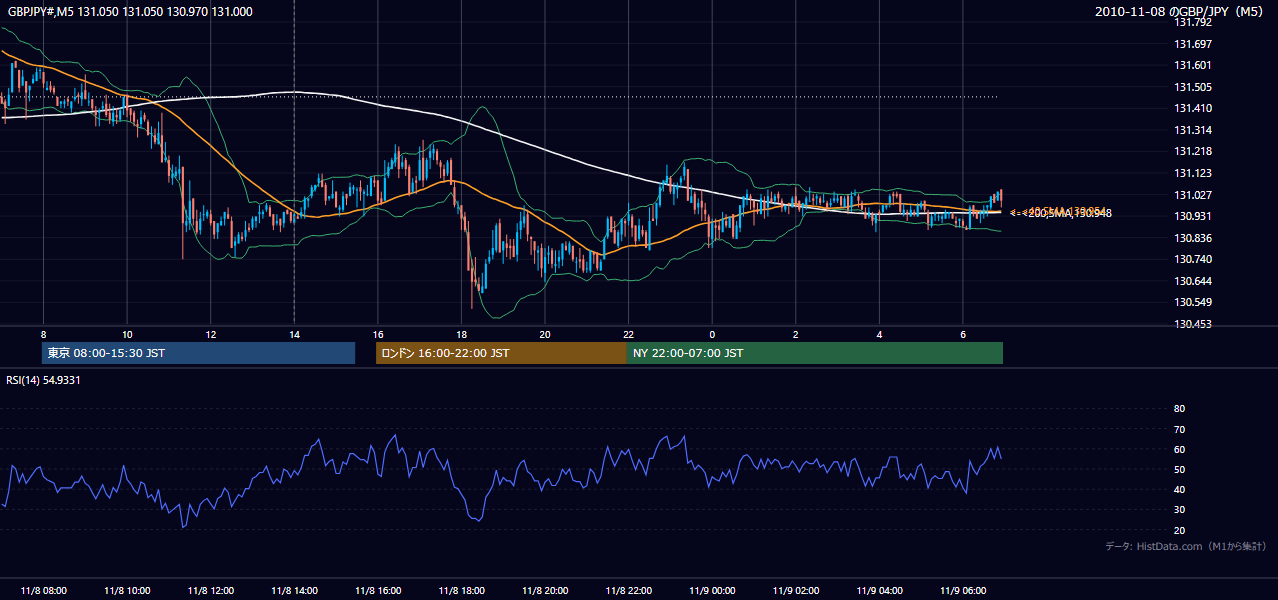Click RSI scale value 80
The width and height of the screenshot is (1278, 600).
pos(1179,409)
